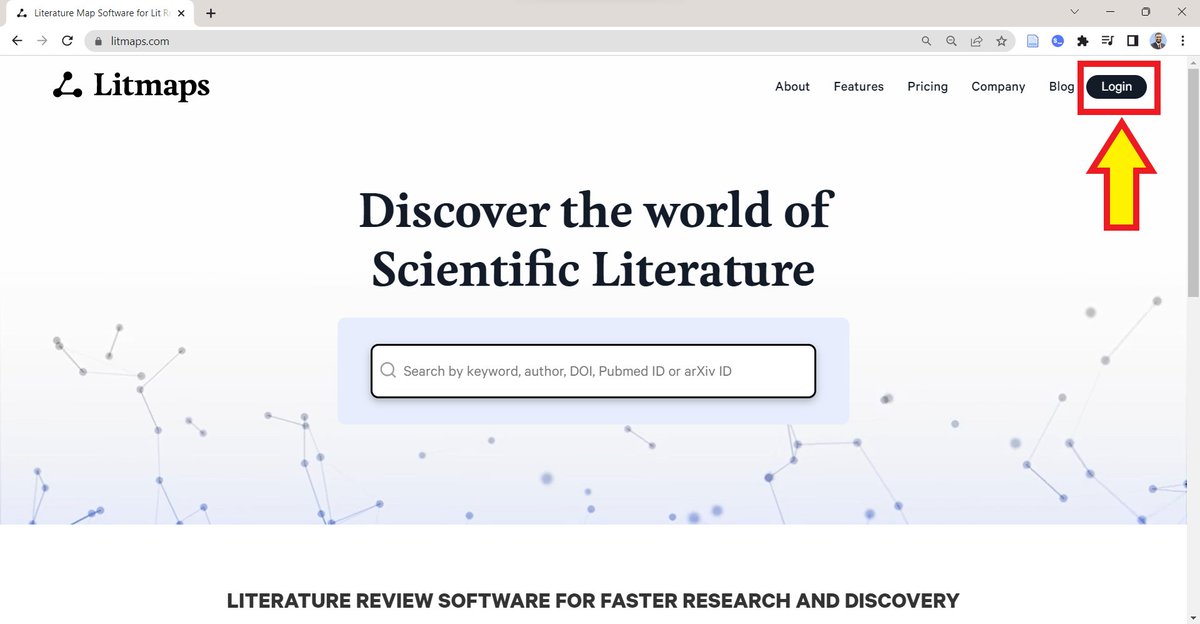Open the Chrome profile avatar

(1158, 41)
